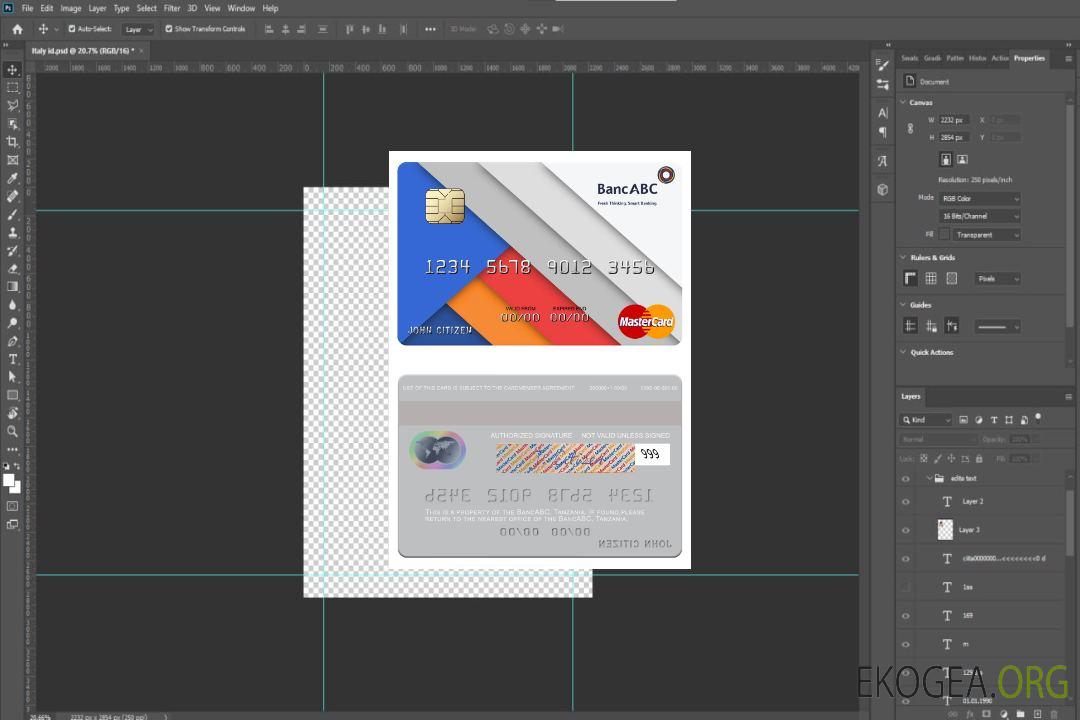Select the Path Selection tool

[12, 377]
